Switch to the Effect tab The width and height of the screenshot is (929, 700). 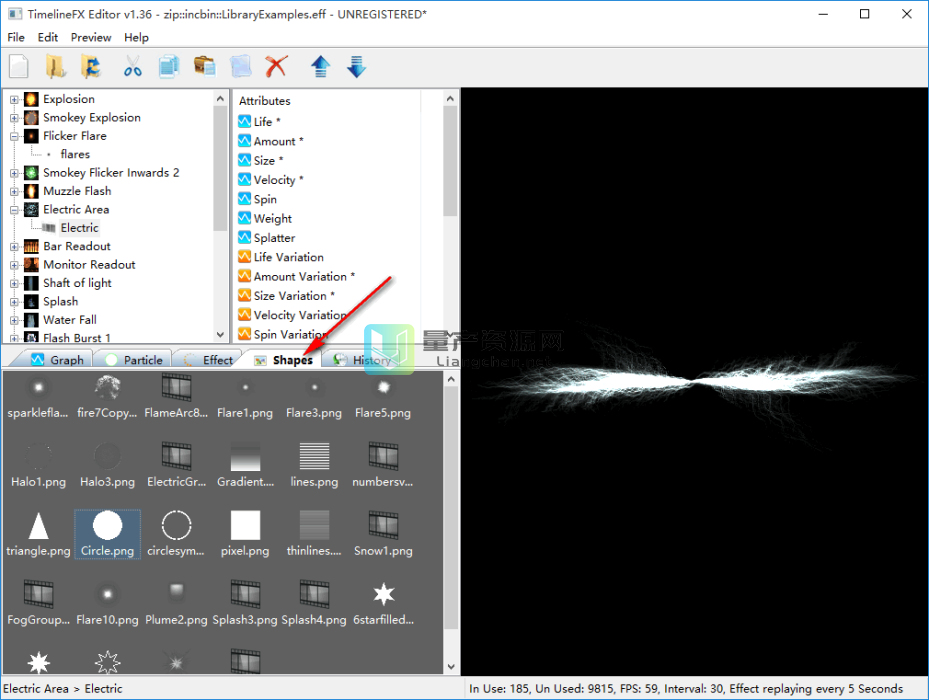pyautogui.click(x=209, y=360)
